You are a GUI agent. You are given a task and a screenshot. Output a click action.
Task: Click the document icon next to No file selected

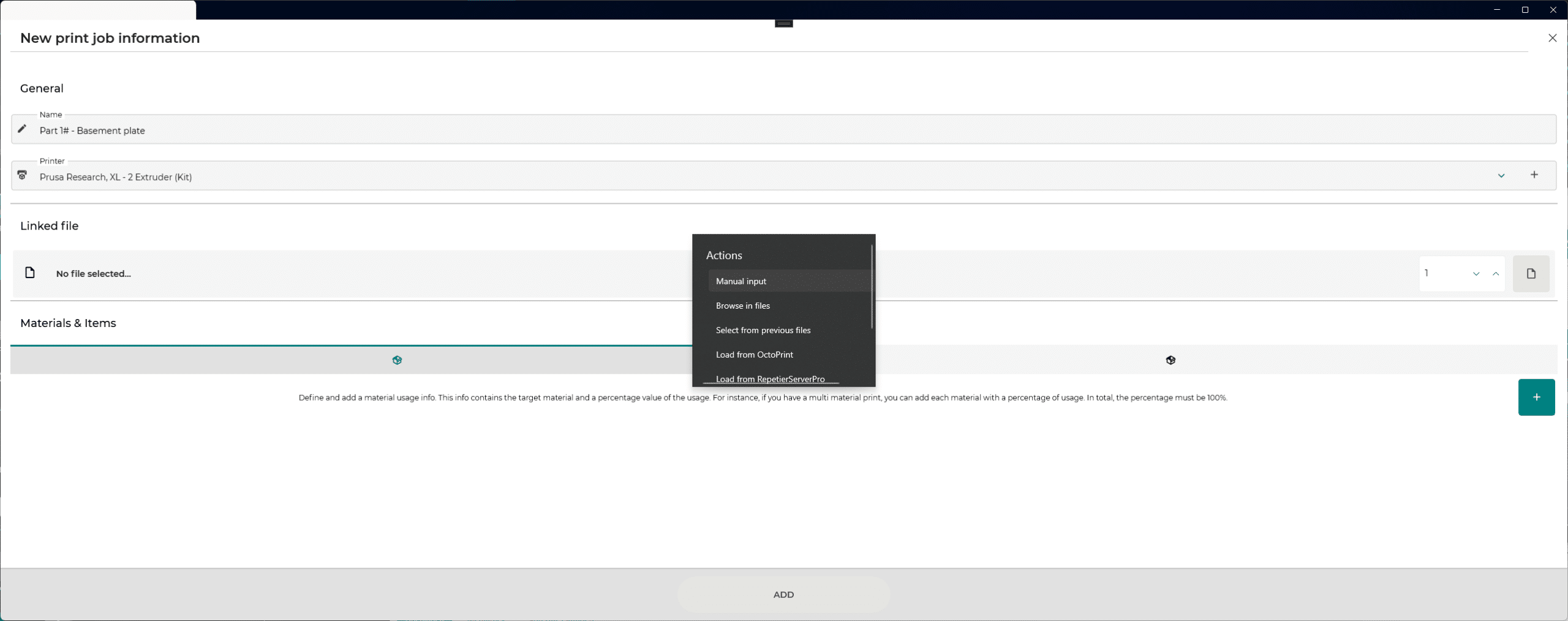(30, 273)
